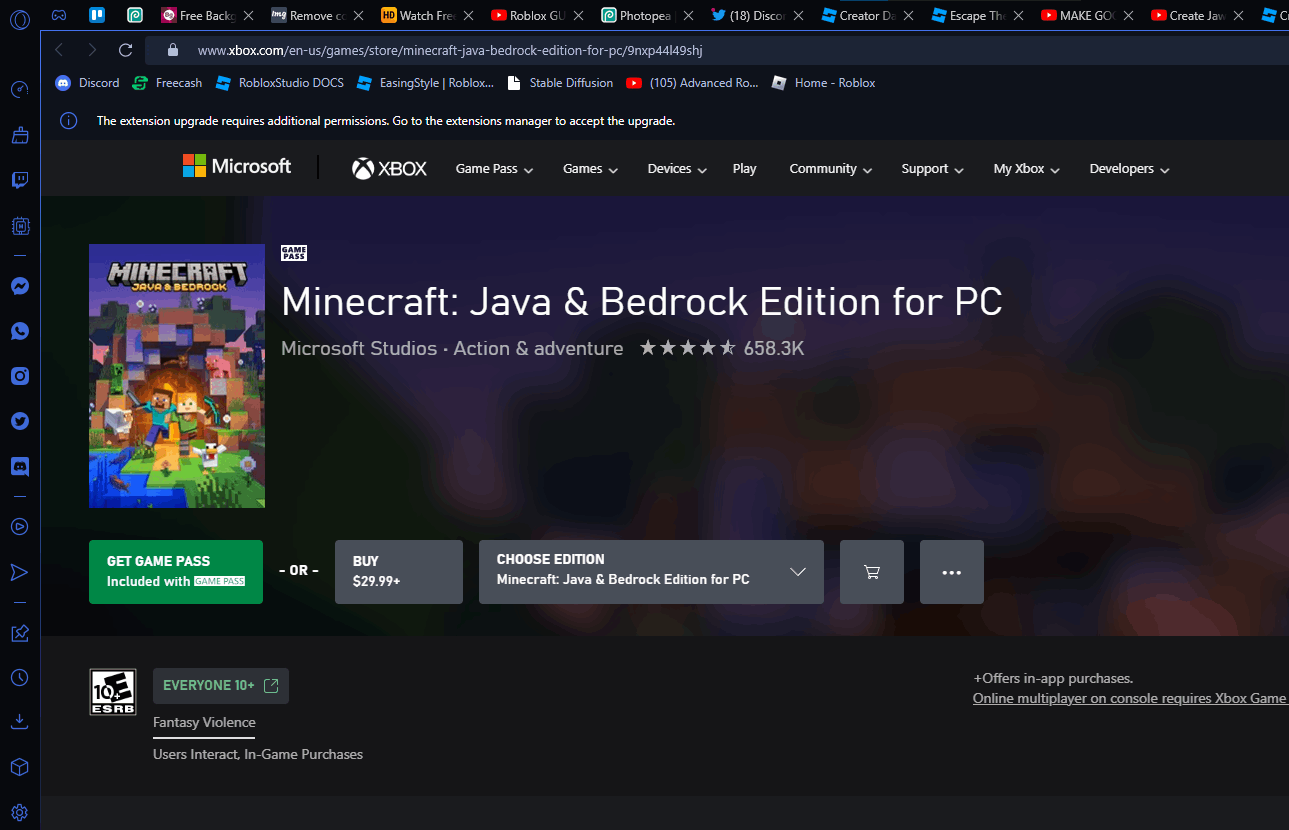
Task: Click the Buy $29.99+ button
Action: click(399, 572)
